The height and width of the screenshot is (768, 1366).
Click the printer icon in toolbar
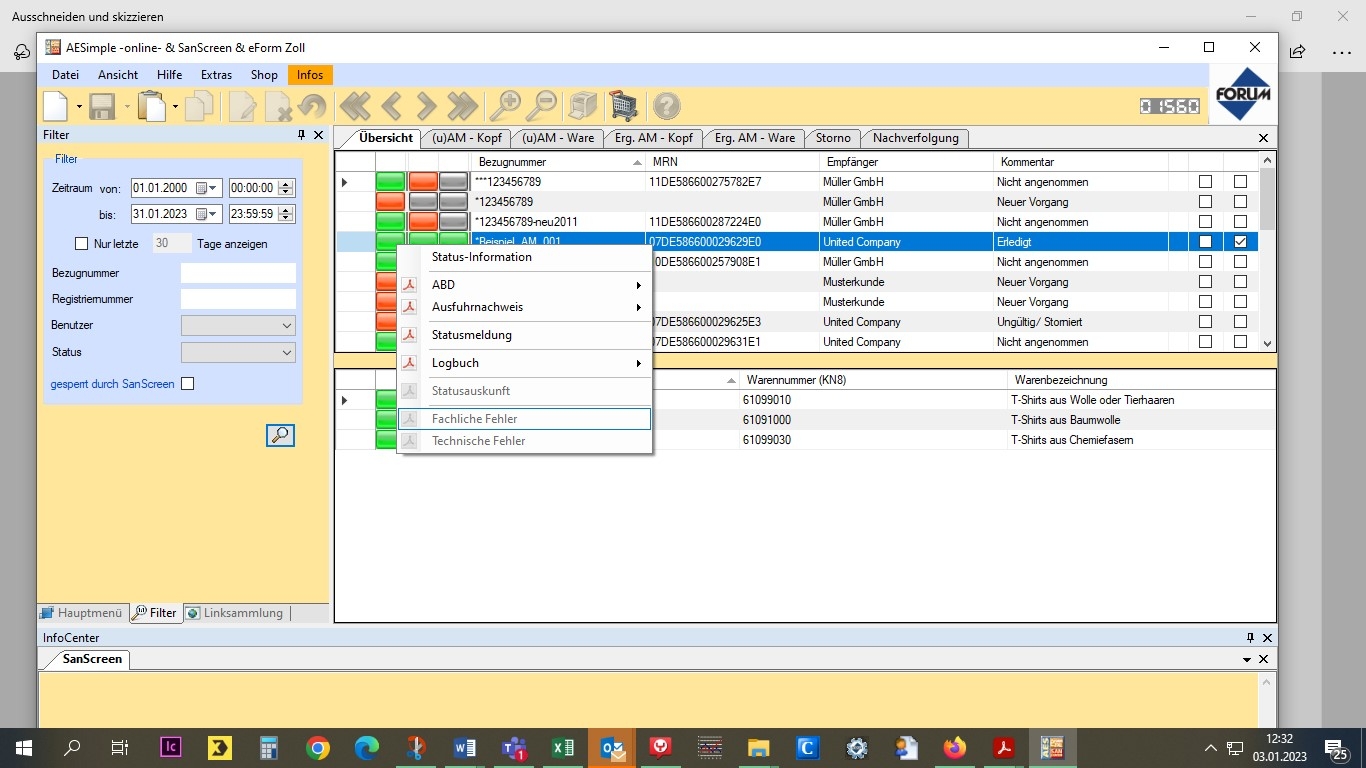(x=582, y=106)
